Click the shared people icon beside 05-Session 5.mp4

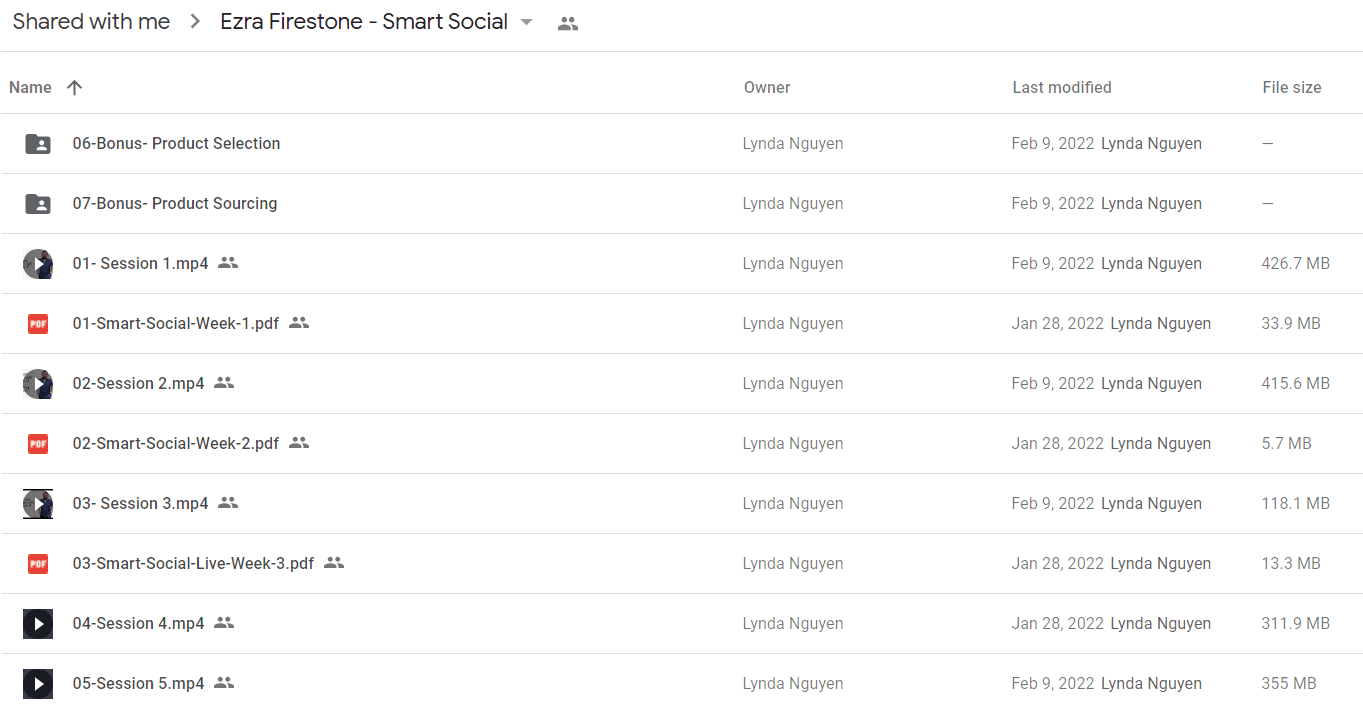tap(224, 683)
